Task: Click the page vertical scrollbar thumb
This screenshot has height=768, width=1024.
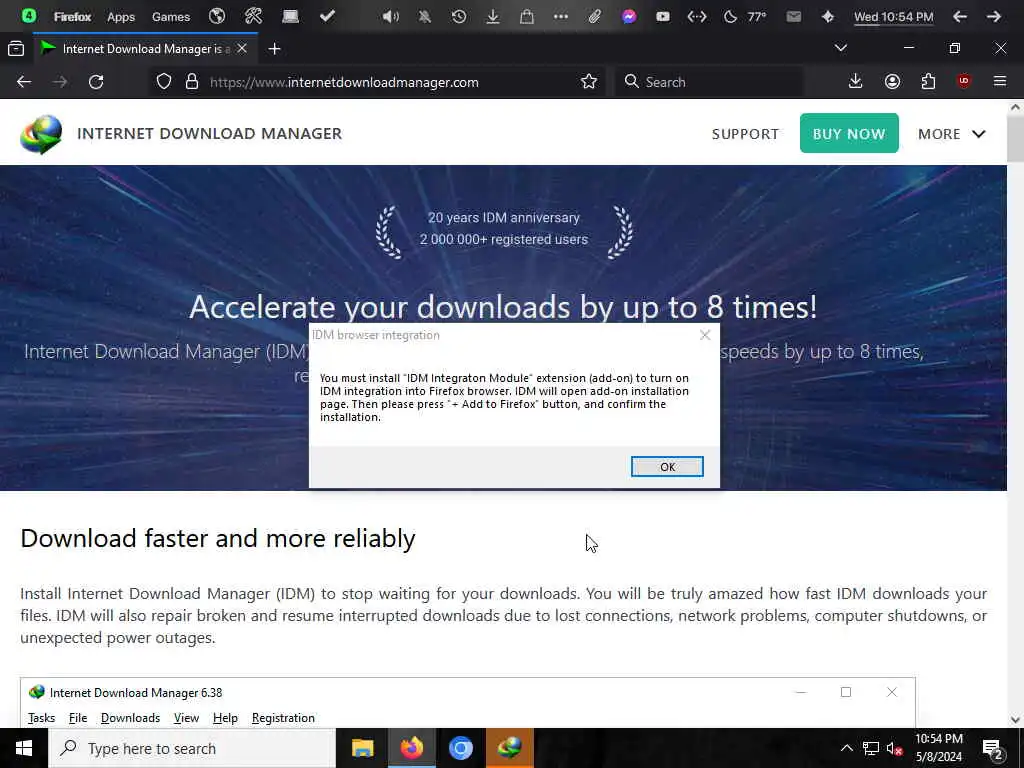Action: (x=1015, y=139)
